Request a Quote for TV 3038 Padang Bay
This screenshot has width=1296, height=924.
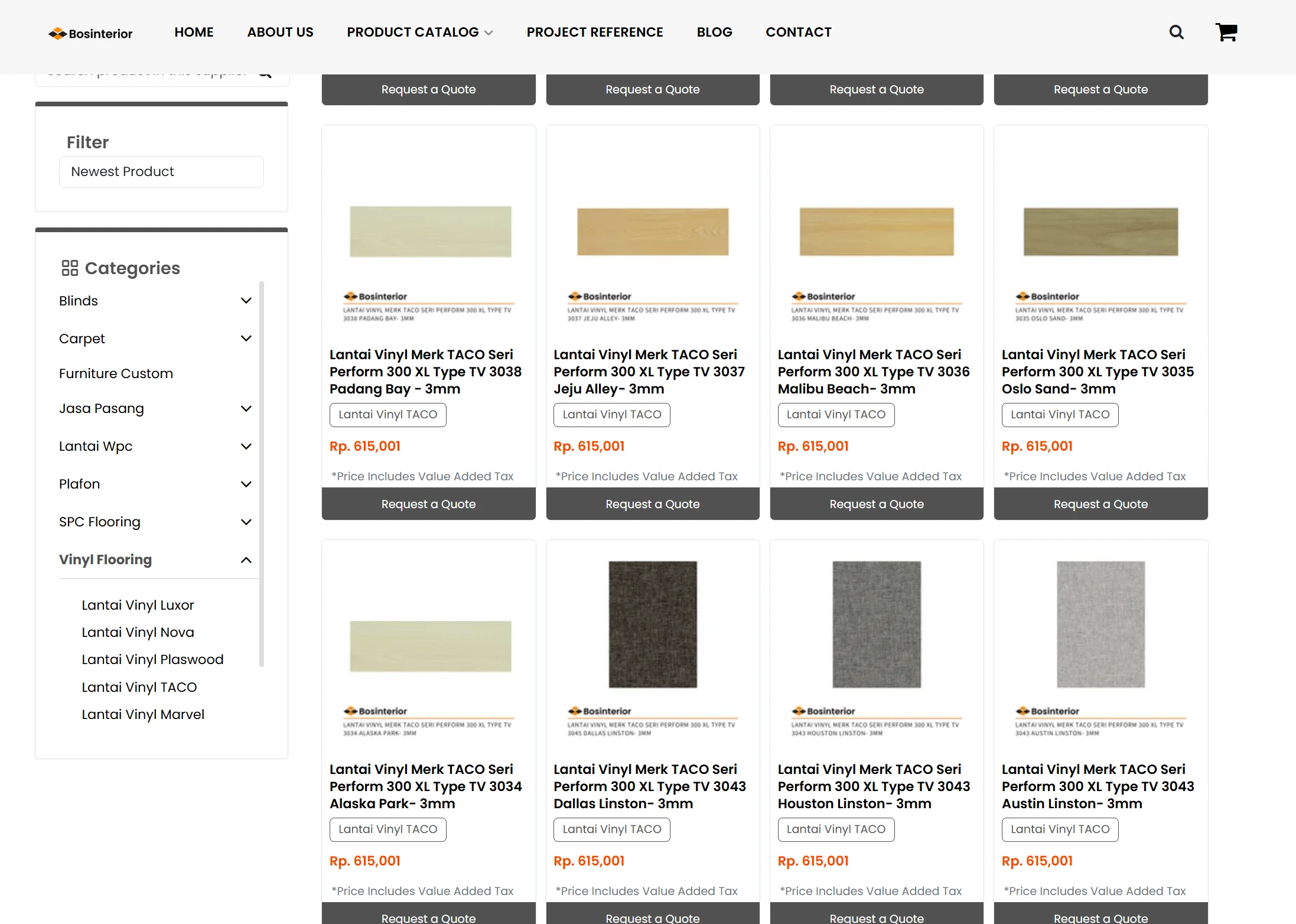coord(428,504)
